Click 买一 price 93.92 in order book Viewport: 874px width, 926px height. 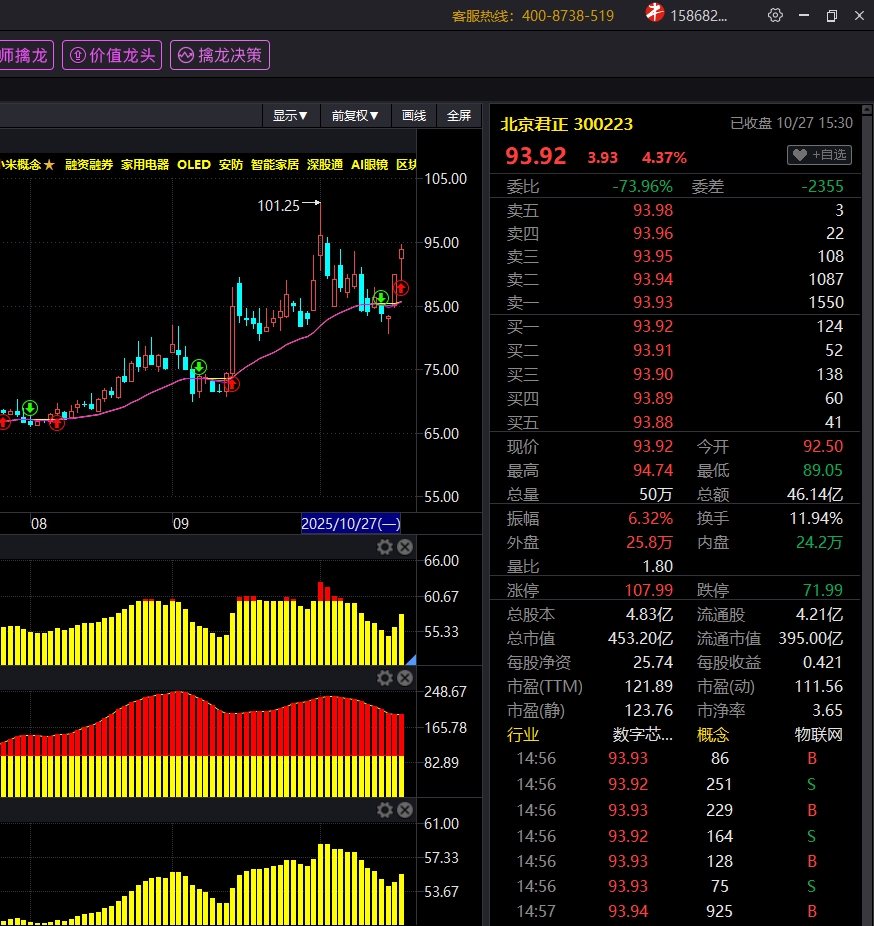point(653,326)
